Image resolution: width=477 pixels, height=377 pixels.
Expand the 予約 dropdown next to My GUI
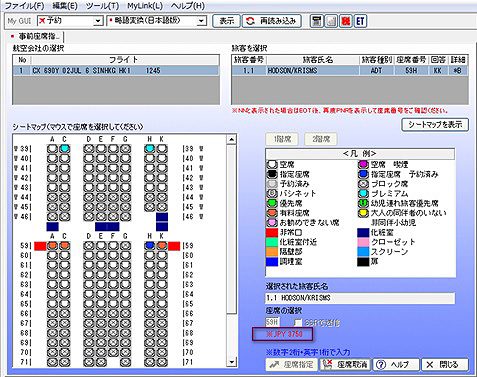click(97, 21)
